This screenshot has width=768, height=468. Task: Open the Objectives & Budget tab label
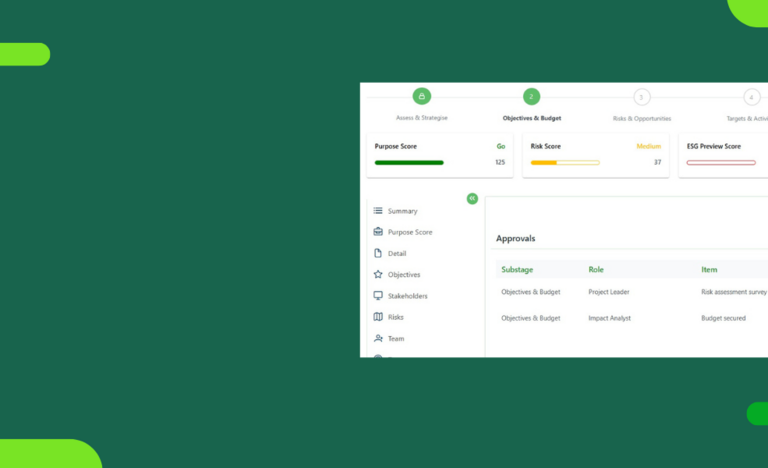point(531,118)
